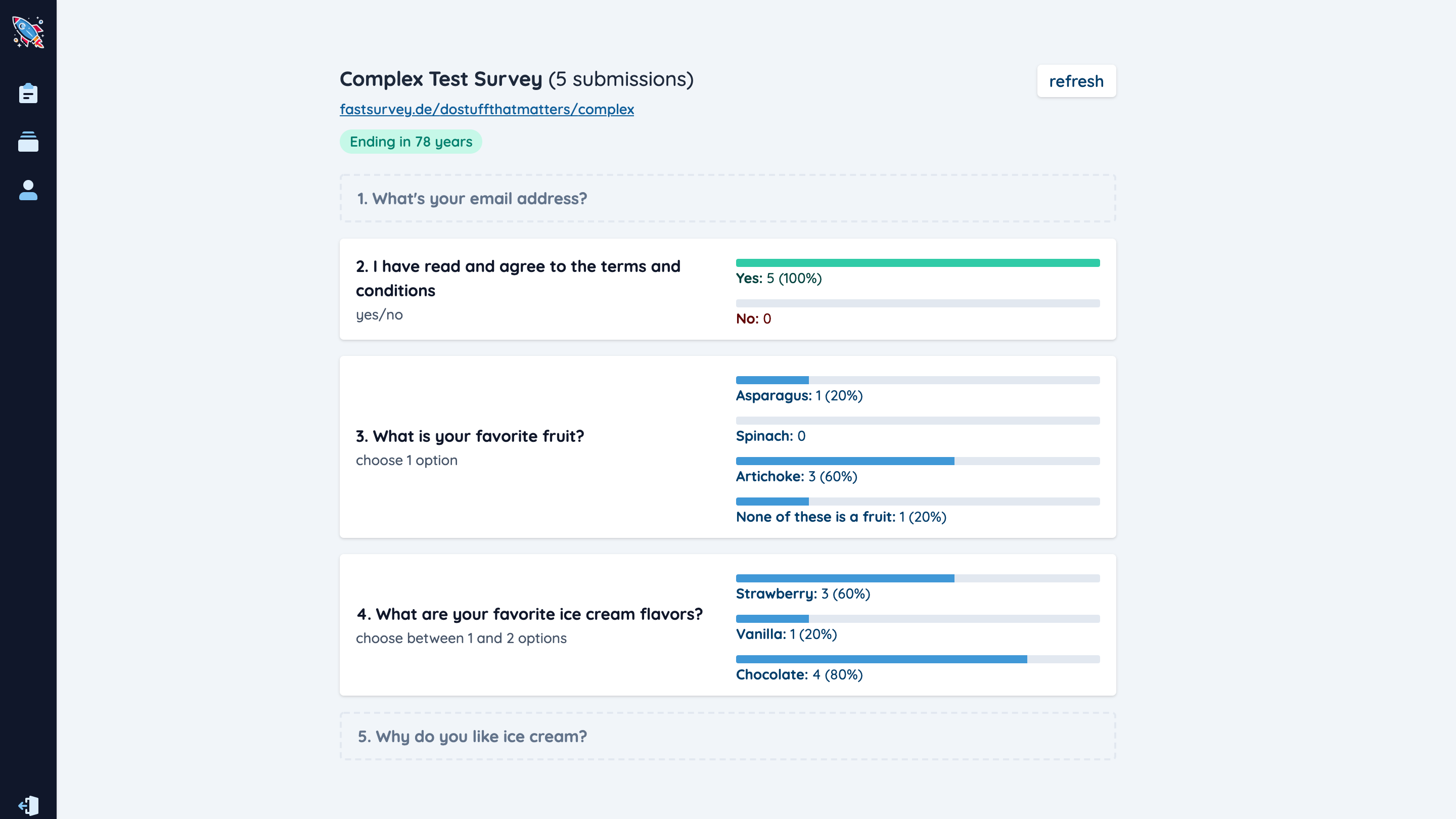Click the rocket logo icon

[28, 32]
